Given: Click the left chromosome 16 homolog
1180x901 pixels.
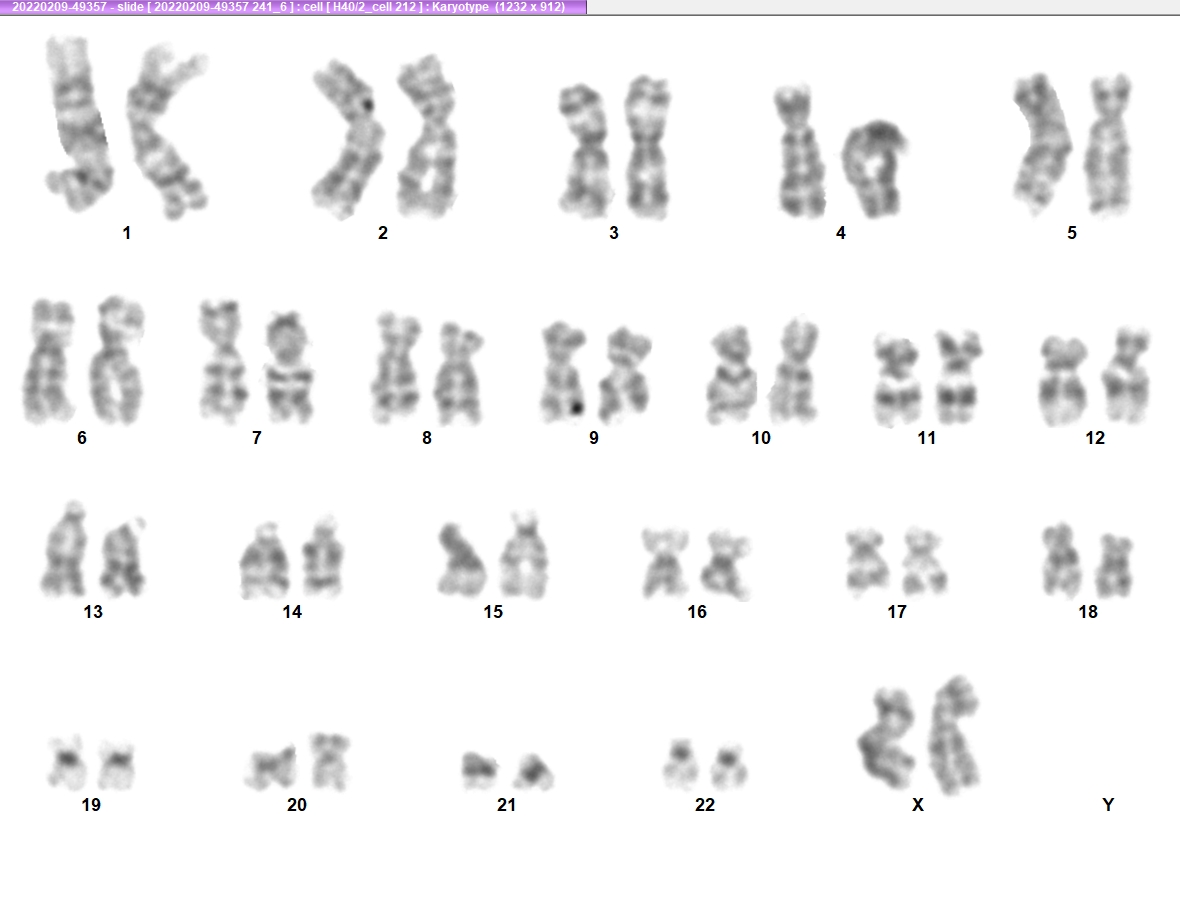Looking at the screenshot, I should click(665, 562).
